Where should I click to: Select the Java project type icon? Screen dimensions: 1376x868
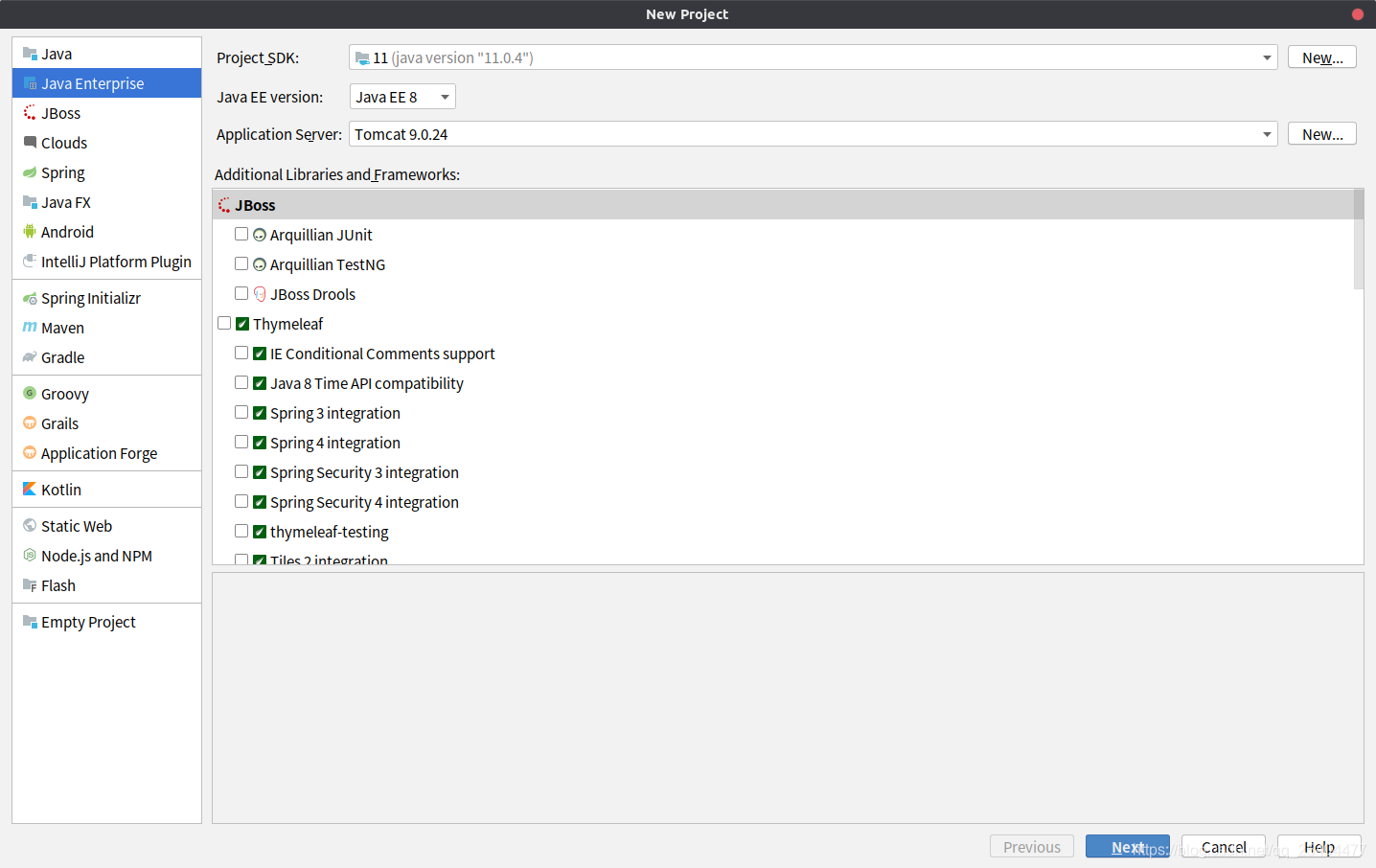pyautogui.click(x=30, y=54)
